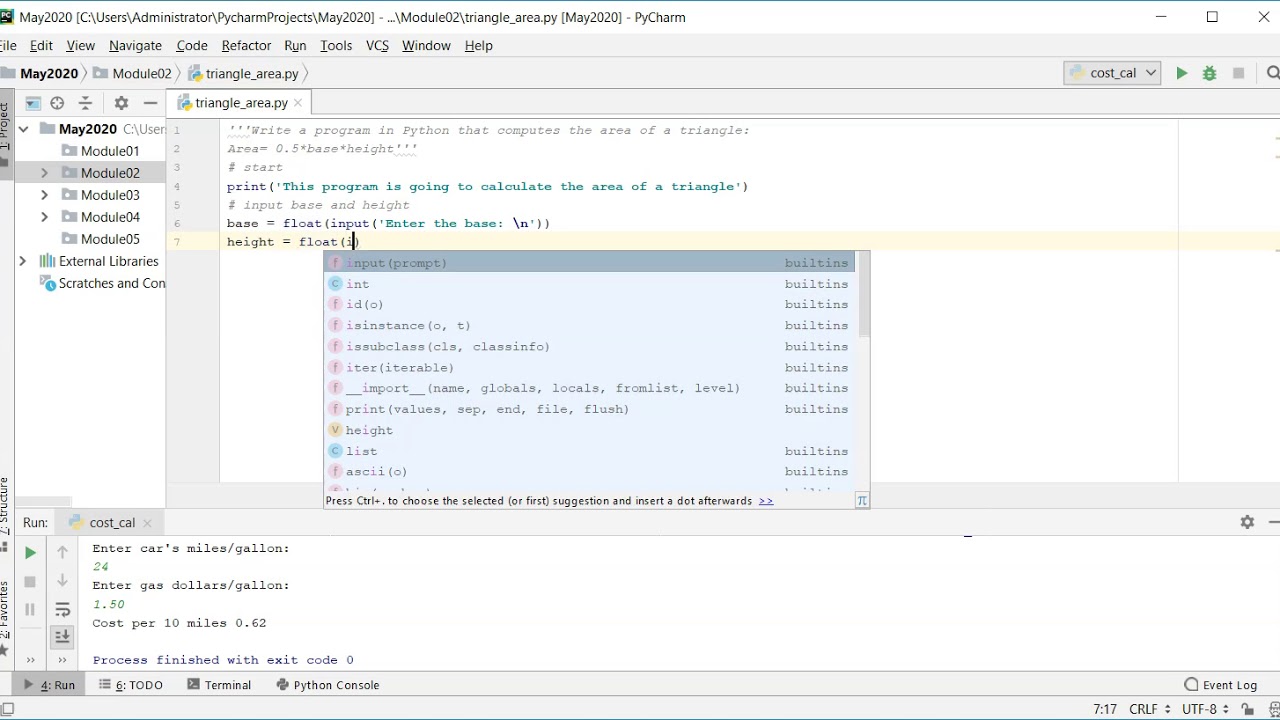Rerun cost_cal in the Run panel
The image size is (1280, 720).
[x=30, y=552]
